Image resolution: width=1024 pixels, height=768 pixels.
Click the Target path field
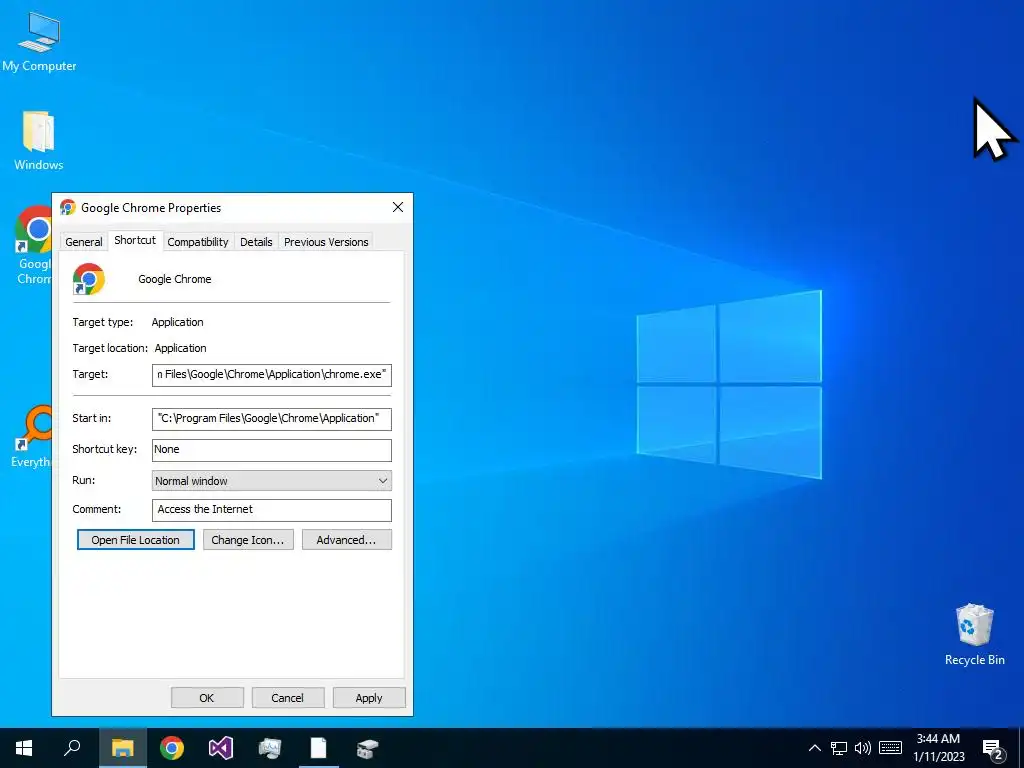click(x=272, y=375)
